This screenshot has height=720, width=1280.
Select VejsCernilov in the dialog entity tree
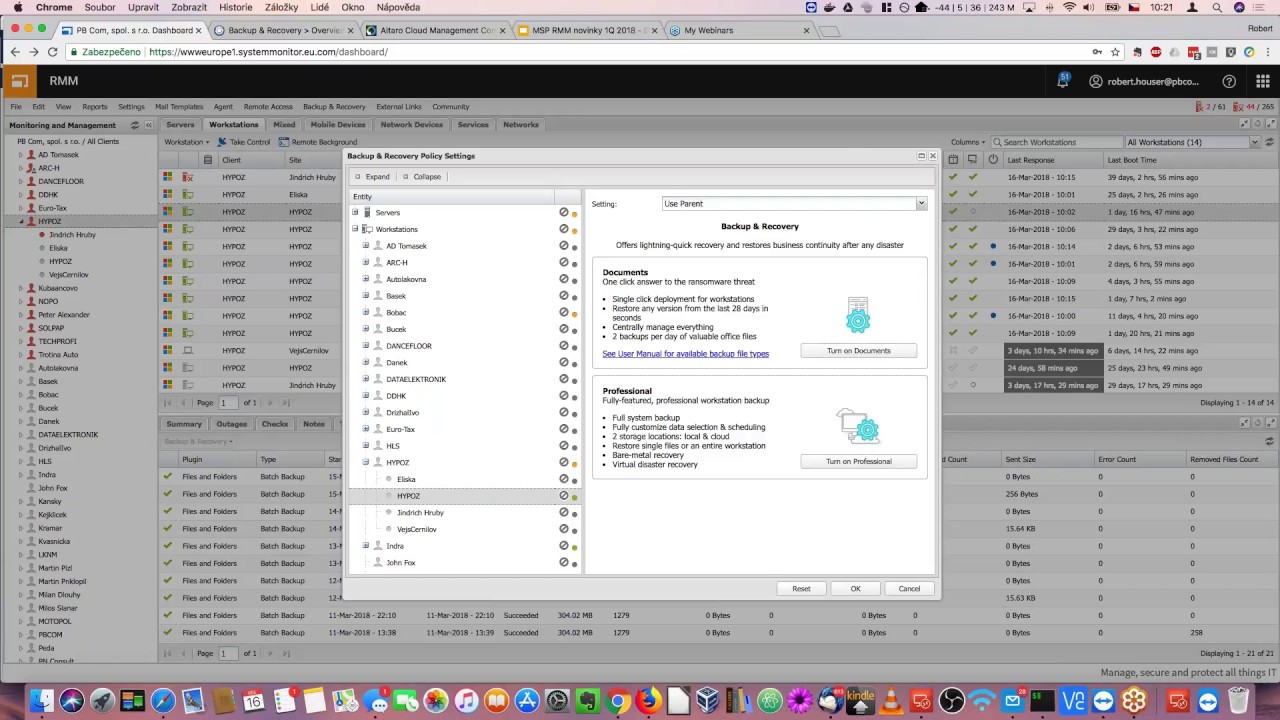tap(416, 529)
